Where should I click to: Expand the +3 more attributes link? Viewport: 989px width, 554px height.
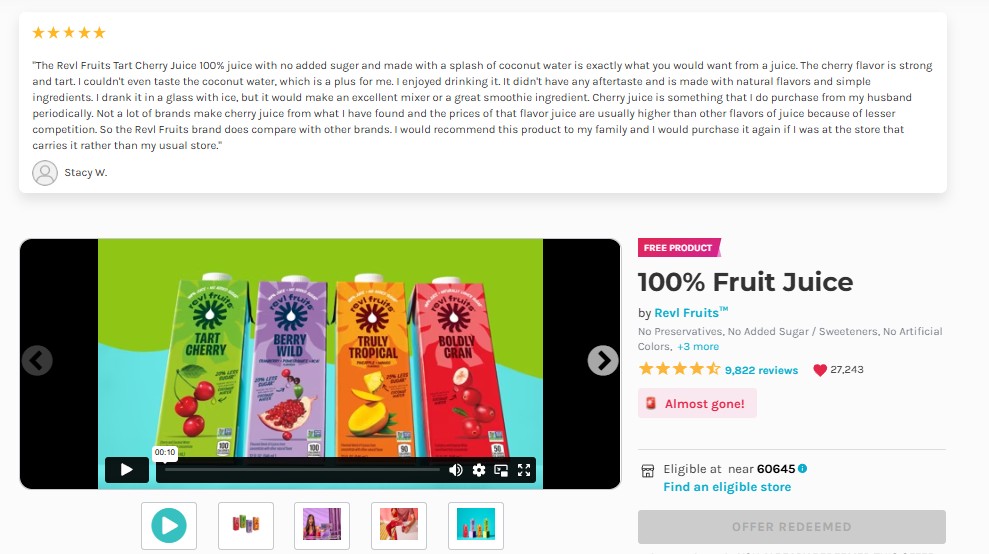click(698, 346)
